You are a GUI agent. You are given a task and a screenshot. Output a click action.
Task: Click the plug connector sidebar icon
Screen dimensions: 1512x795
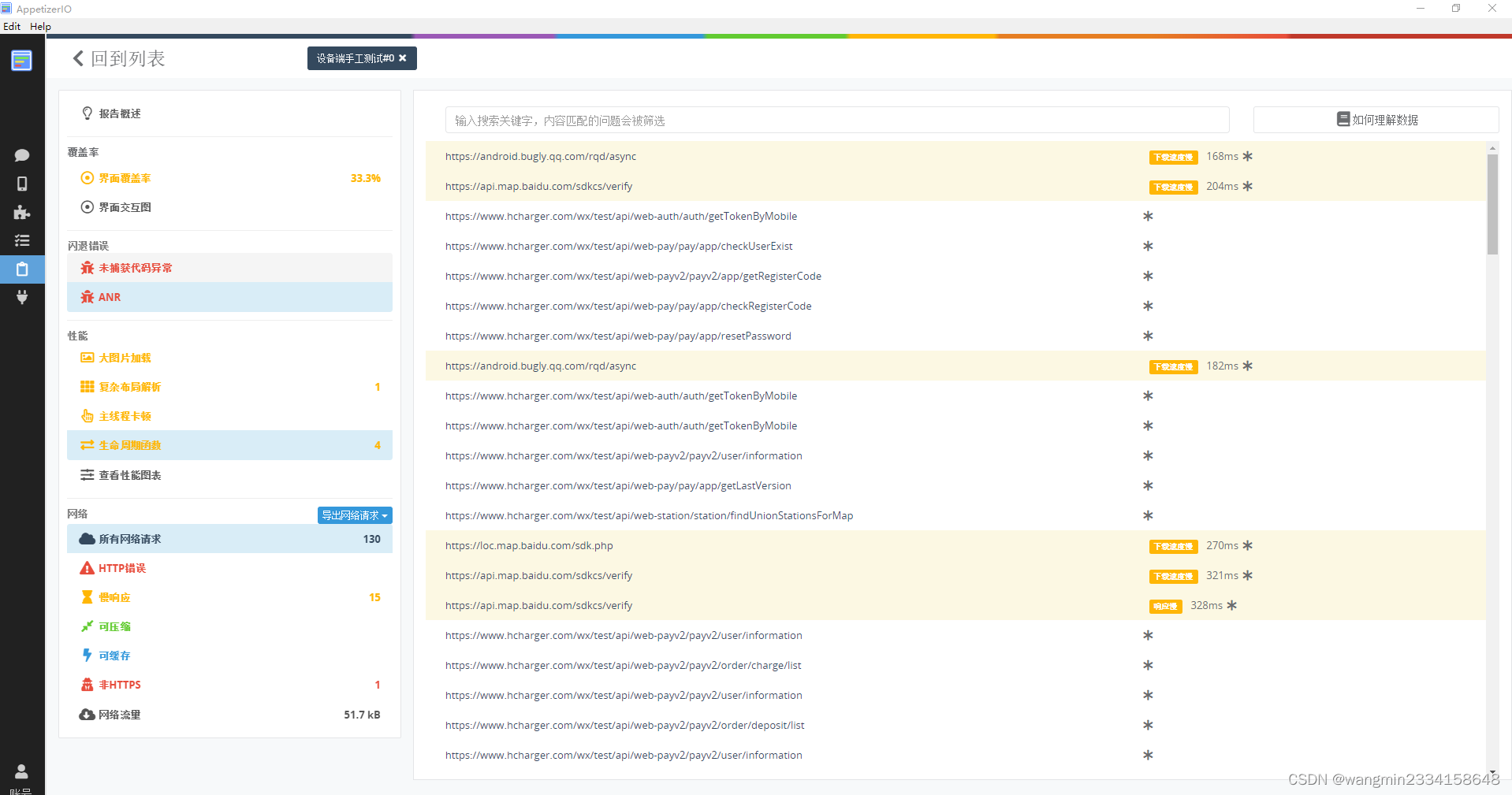[22, 297]
